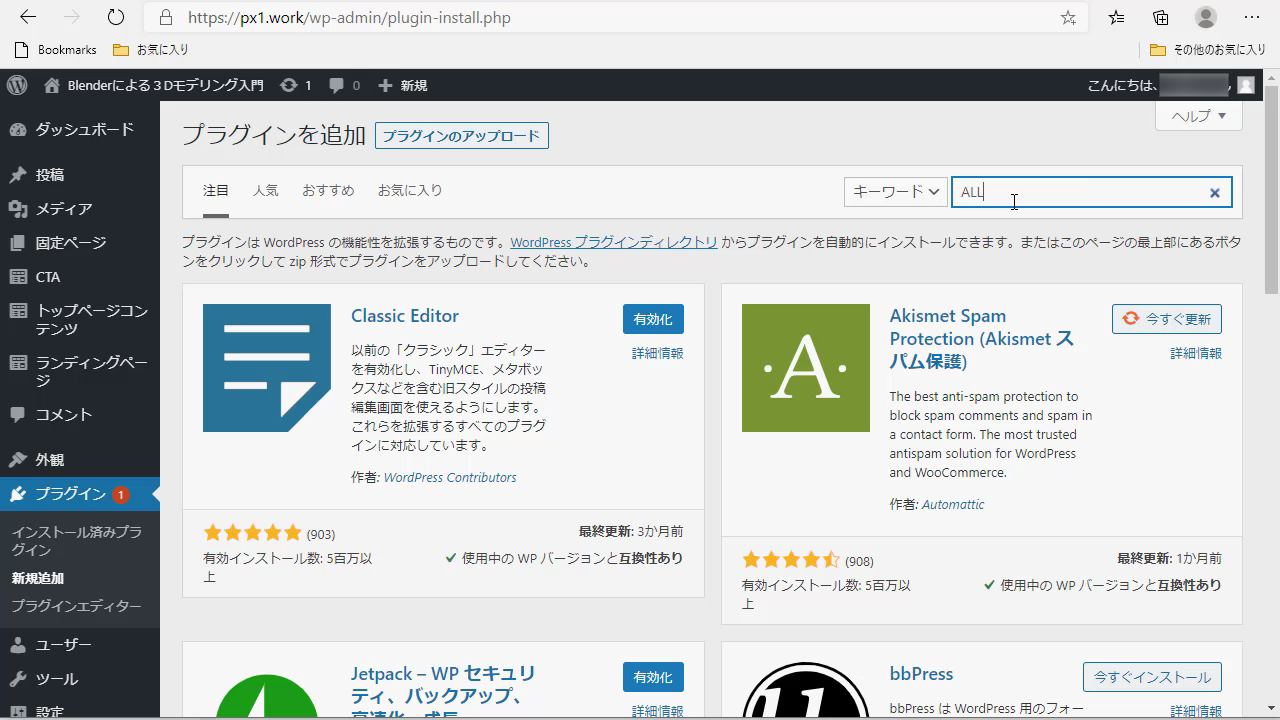
Task: Open the browser settings ellipsis menu
Action: (x=1252, y=17)
